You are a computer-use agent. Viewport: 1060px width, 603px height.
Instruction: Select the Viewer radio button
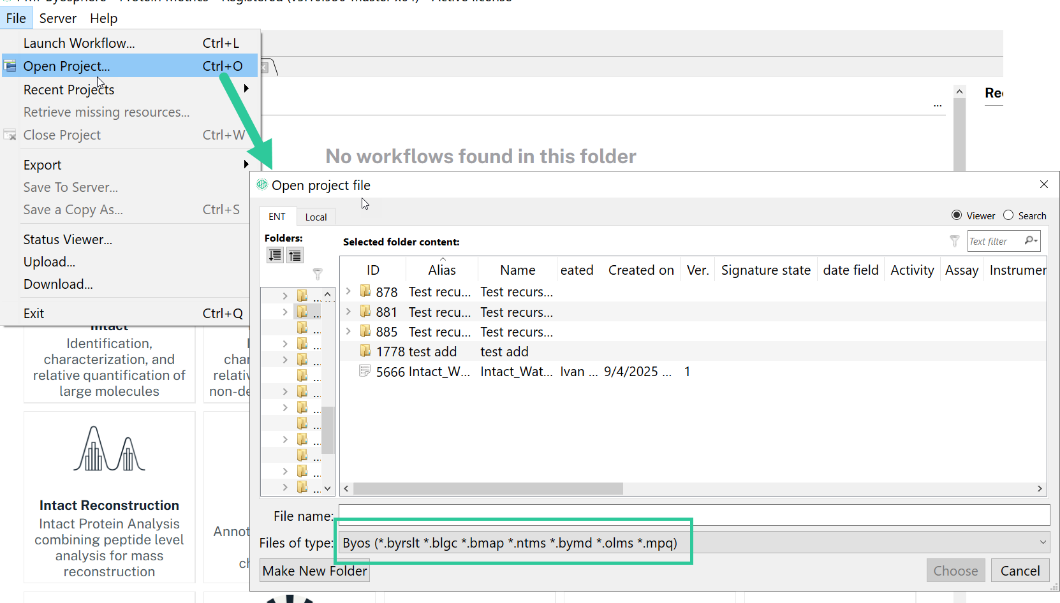[957, 215]
